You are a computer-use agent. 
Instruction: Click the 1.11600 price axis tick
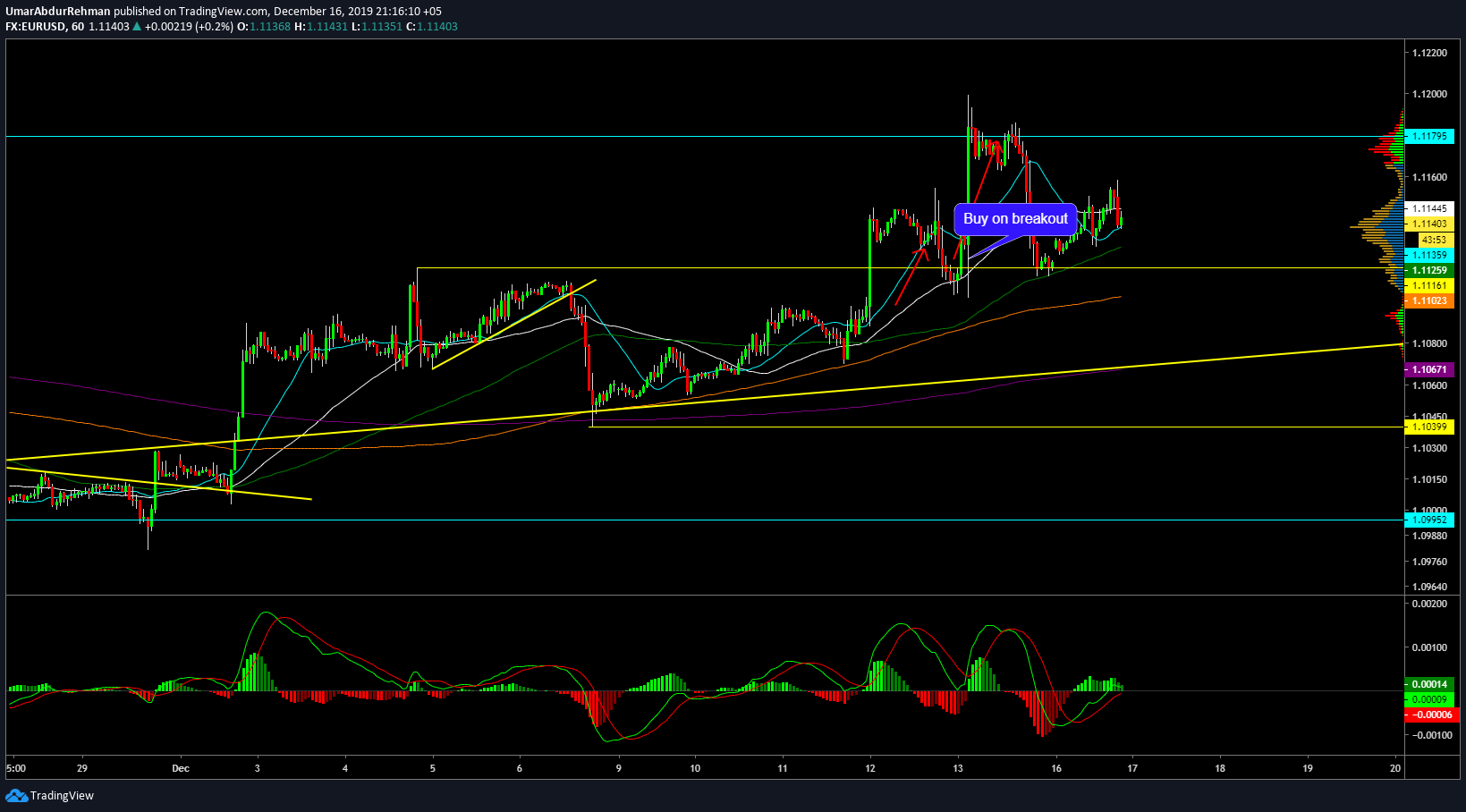(x=1429, y=177)
